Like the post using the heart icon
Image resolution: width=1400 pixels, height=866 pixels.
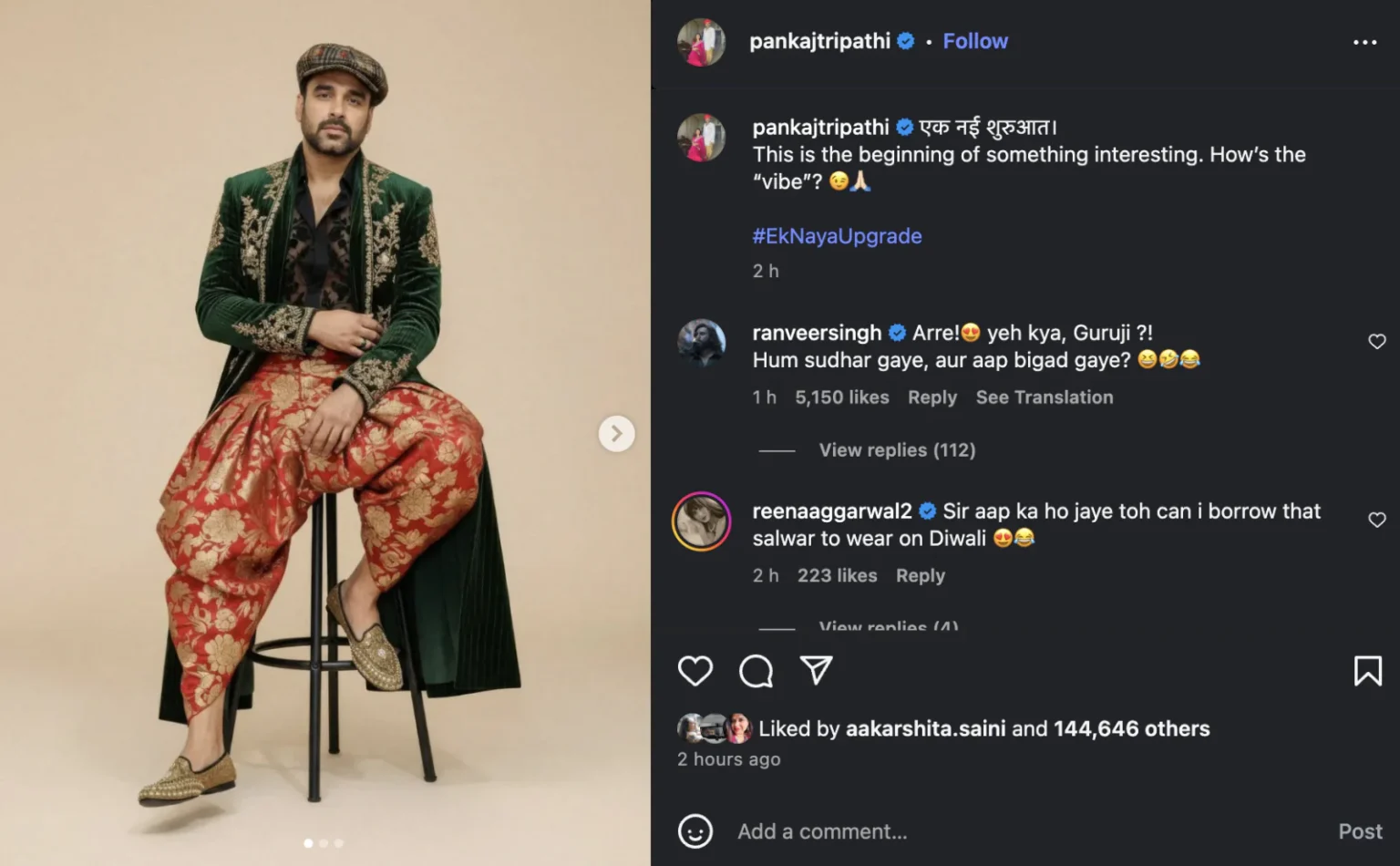point(695,671)
